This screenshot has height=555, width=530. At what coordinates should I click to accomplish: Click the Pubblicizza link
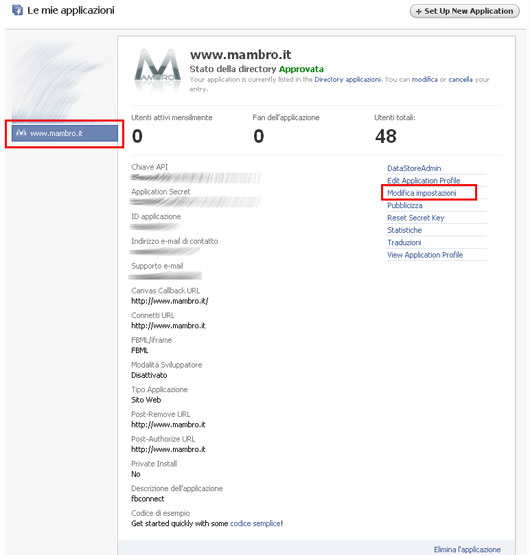click(x=405, y=205)
